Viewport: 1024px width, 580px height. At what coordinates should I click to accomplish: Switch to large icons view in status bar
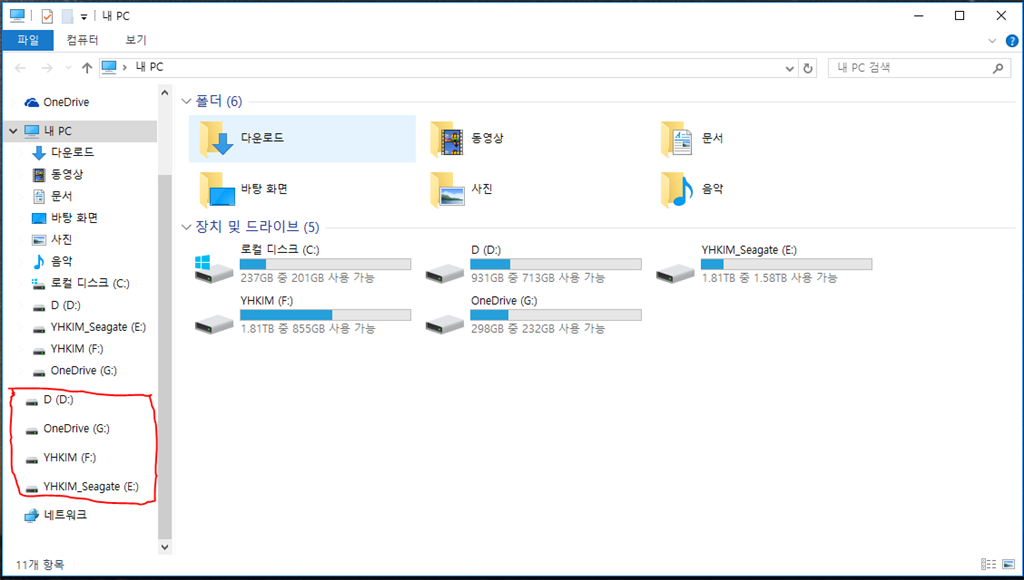1009,564
